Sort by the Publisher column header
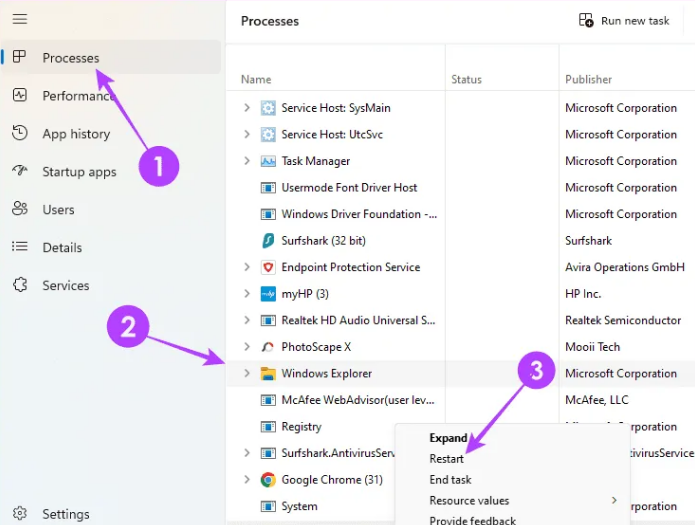 tap(588, 79)
